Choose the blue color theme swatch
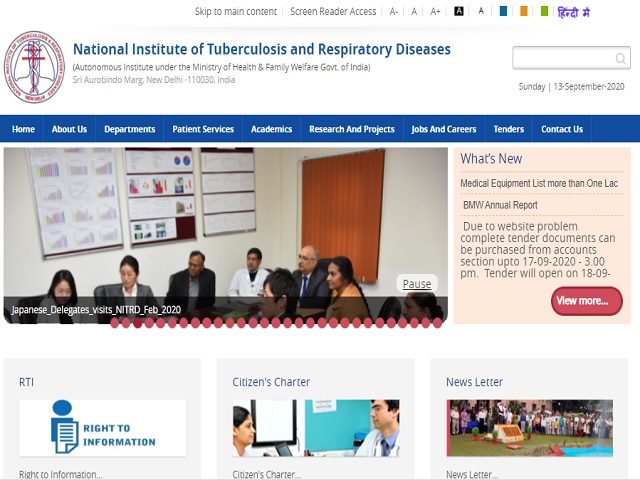Screen dimensions: 640x480 pos(503,11)
